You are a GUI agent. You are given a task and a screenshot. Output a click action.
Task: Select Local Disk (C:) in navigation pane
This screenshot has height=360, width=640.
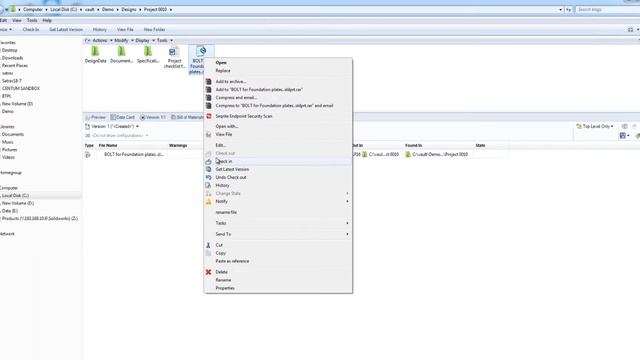coord(15,196)
